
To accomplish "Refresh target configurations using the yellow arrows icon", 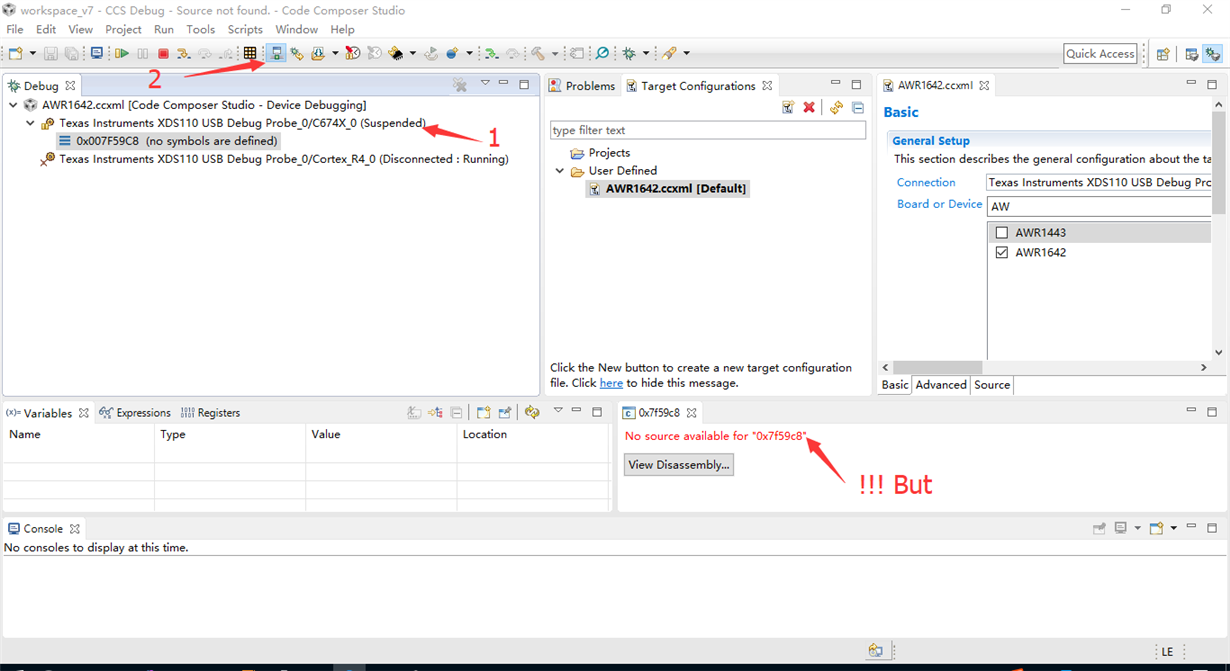I will tap(836, 106).
